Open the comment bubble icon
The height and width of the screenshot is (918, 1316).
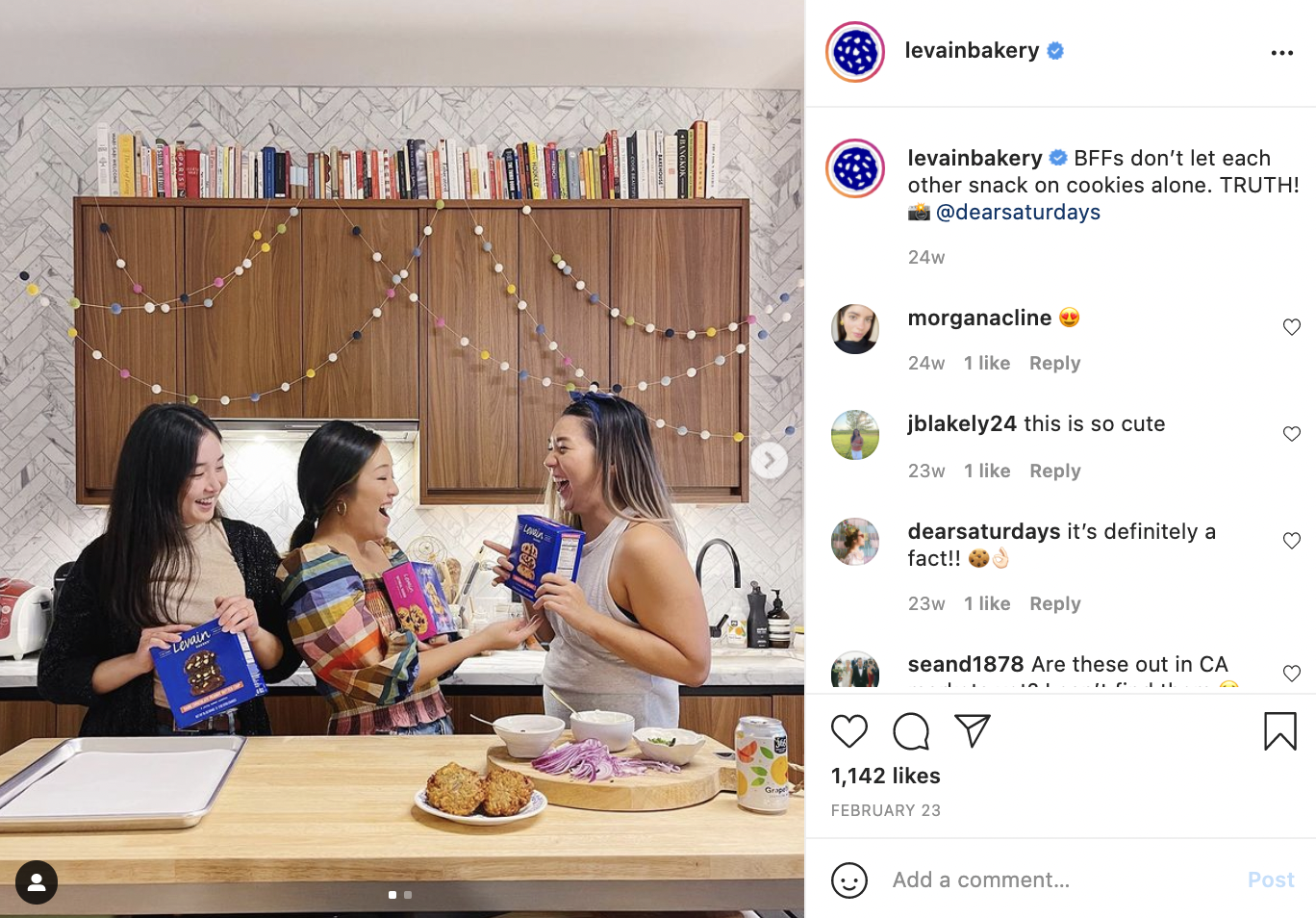(x=911, y=731)
